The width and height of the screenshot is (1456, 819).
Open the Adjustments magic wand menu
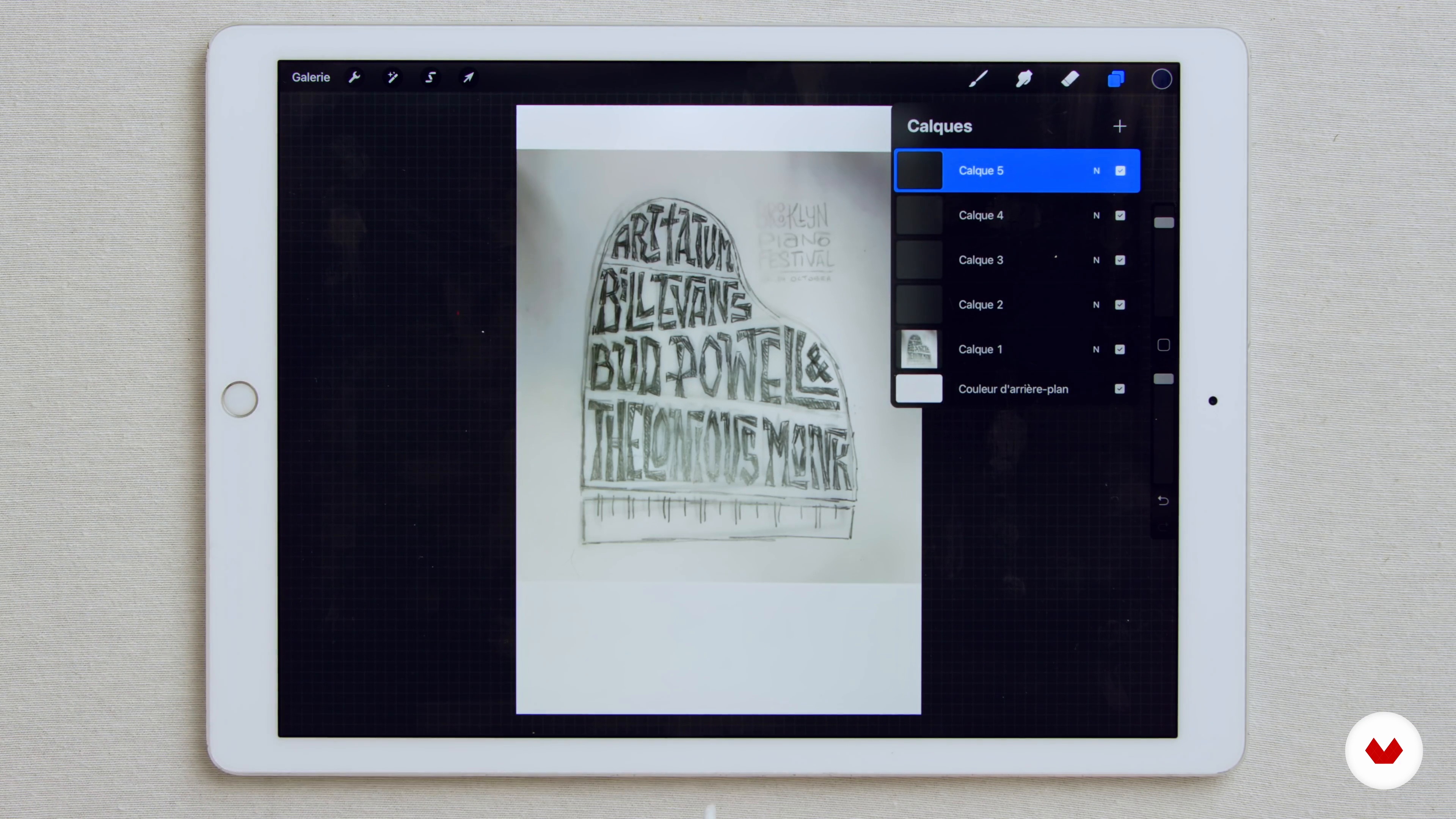392,77
